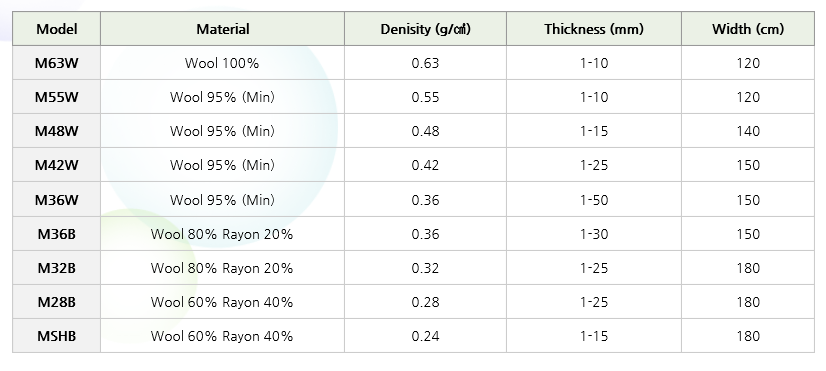The image size is (826, 371).
Task: Click the 1-30 thickness value
Action: (594, 234)
